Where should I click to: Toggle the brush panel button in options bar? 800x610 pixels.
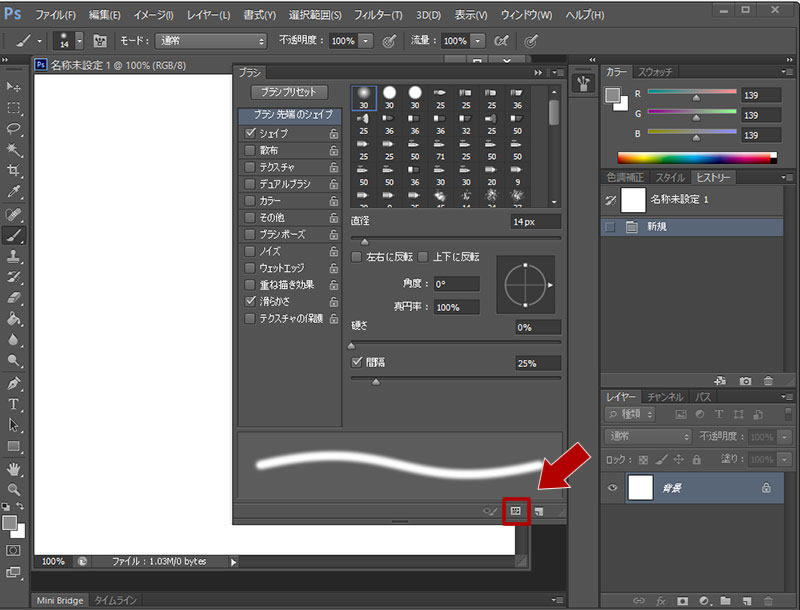(100, 41)
